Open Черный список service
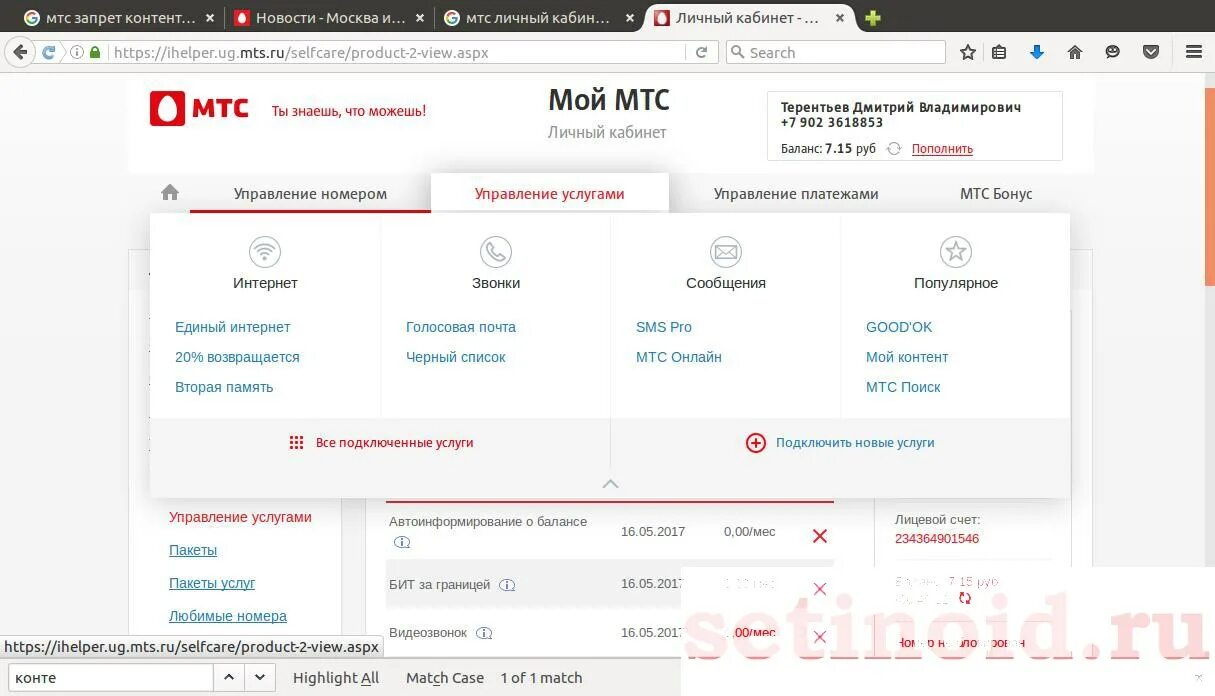The image size is (1215, 696). (456, 357)
